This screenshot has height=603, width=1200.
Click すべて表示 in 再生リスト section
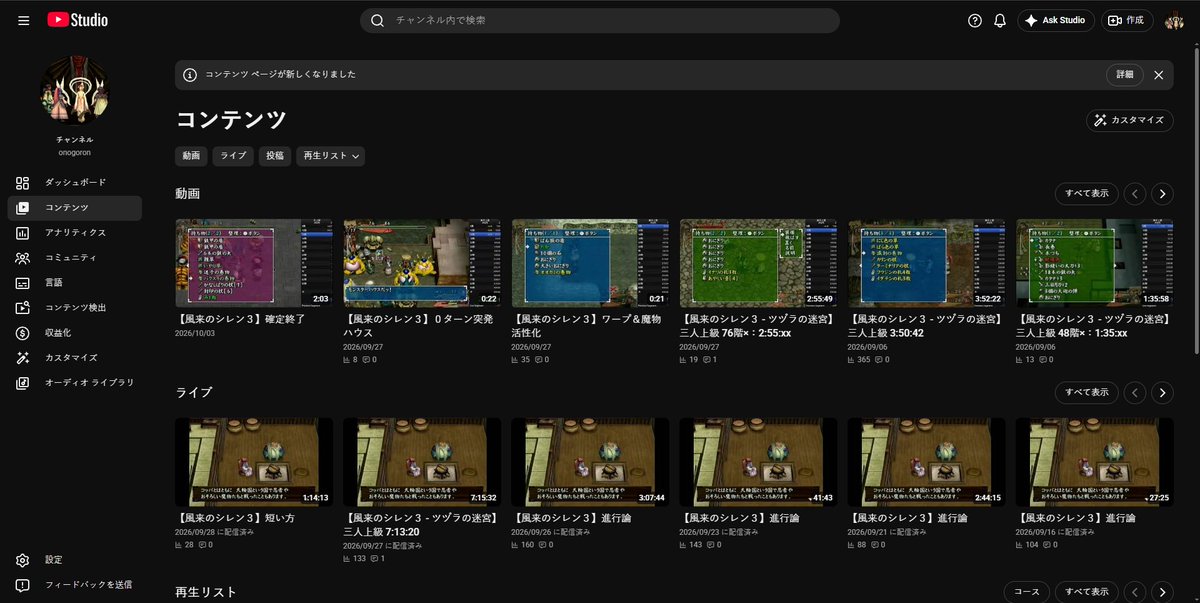tap(1087, 592)
